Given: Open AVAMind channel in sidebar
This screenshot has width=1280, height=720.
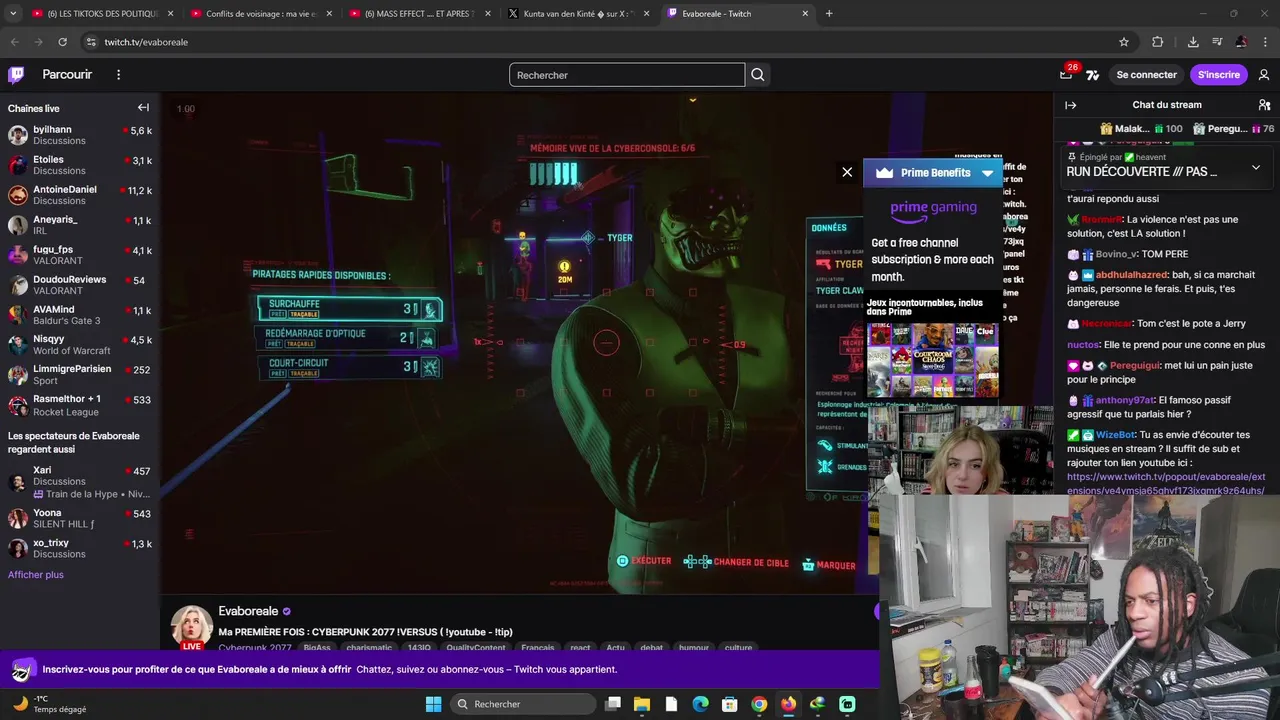Looking at the screenshot, I should point(80,315).
